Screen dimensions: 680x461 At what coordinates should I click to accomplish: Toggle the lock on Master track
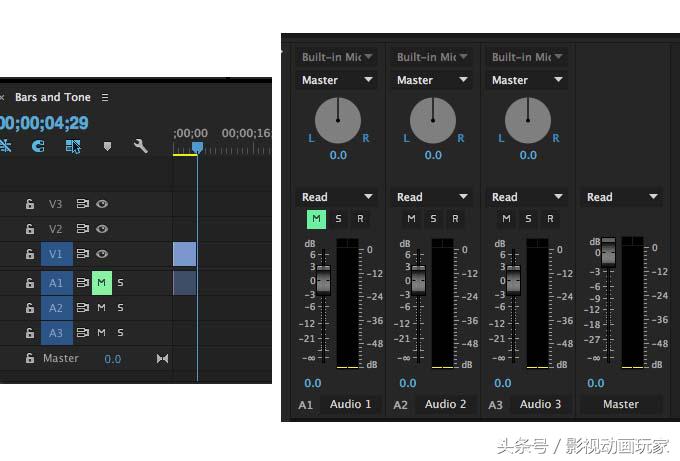[30, 358]
